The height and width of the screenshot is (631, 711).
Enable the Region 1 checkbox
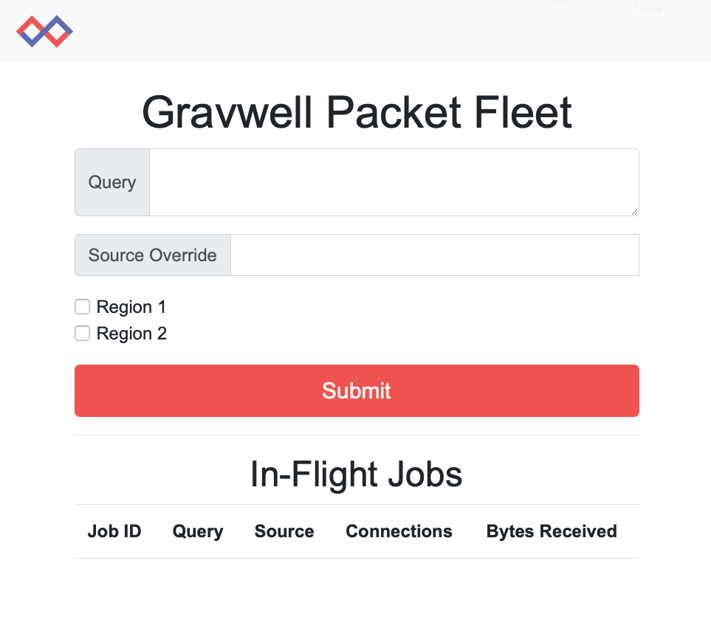[82, 307]
